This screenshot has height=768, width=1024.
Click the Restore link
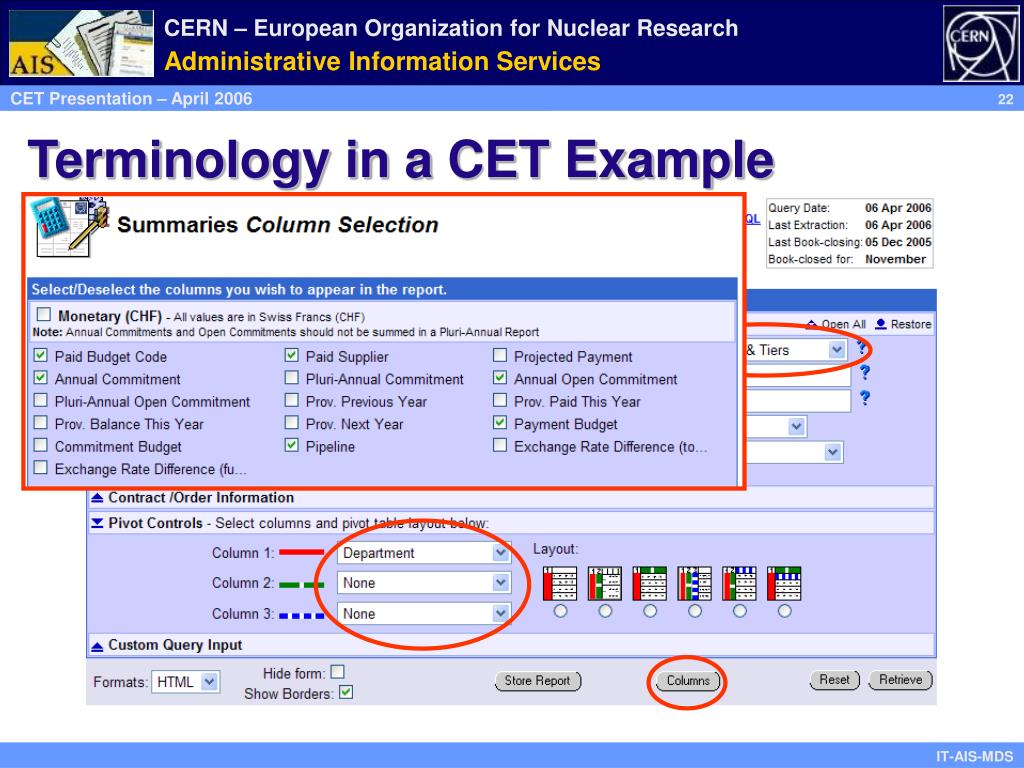910,324
